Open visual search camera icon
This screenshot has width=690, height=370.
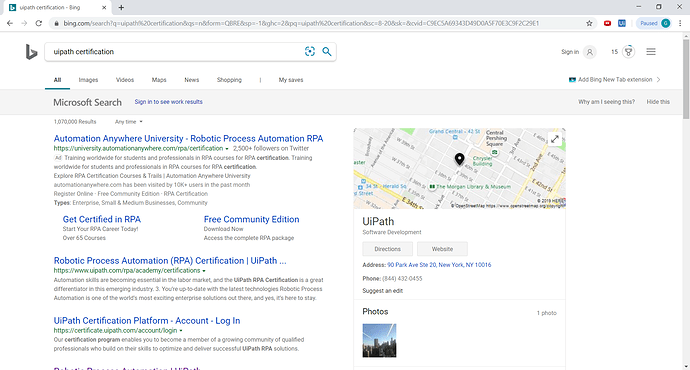(310, 51)
